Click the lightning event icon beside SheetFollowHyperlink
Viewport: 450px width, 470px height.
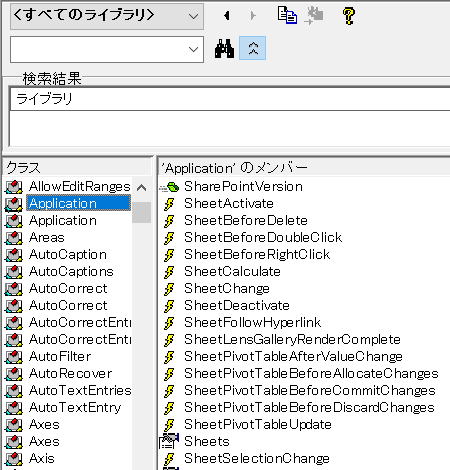click(169, 323)
